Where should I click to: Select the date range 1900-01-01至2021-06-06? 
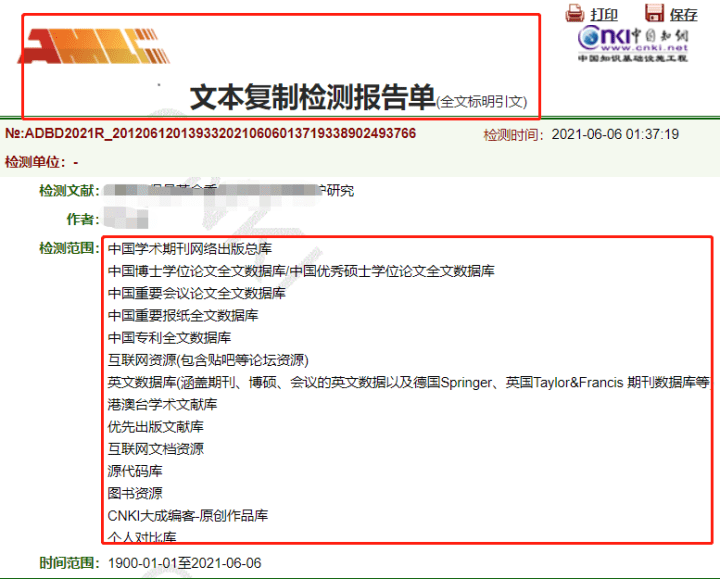[185, 563]
